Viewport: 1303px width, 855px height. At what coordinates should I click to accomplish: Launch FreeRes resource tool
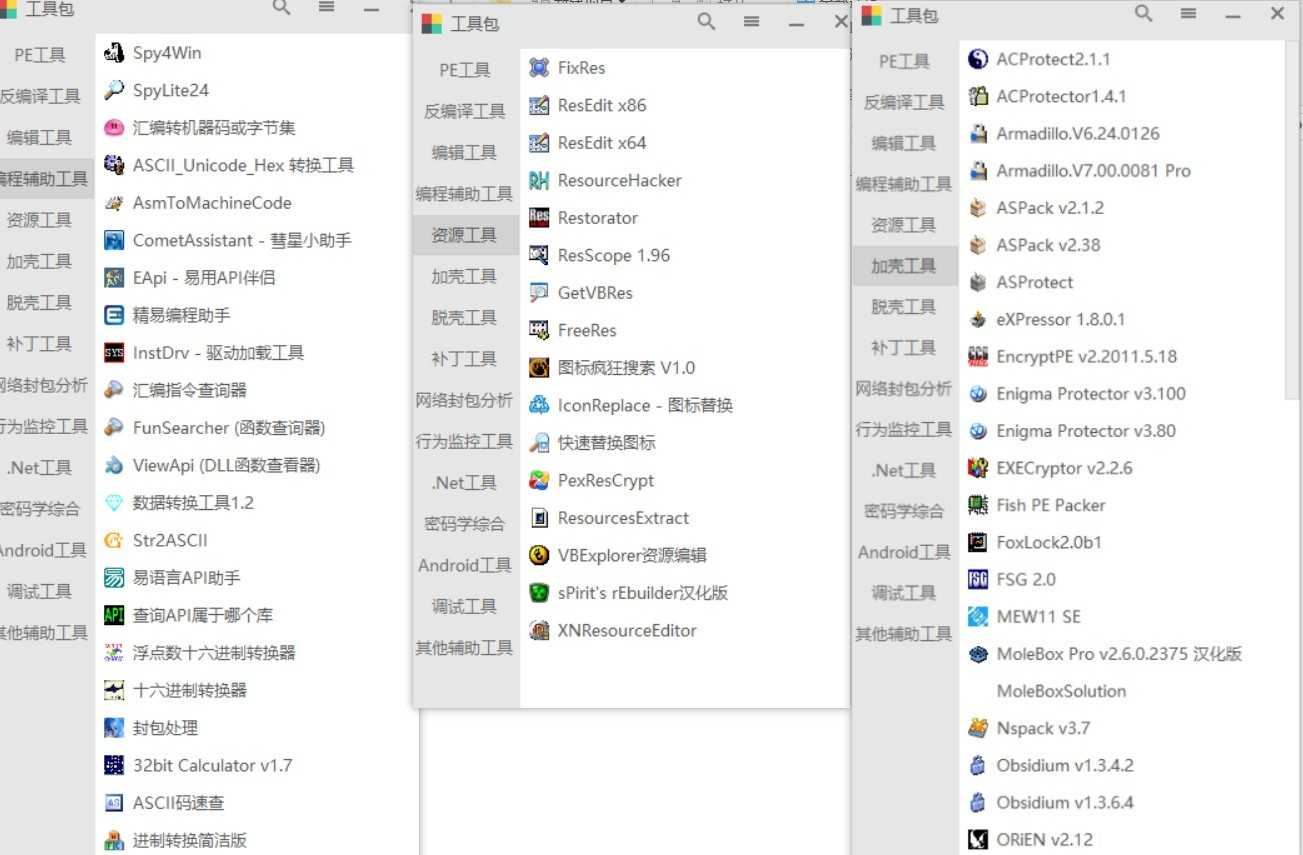tap(586, 330)
